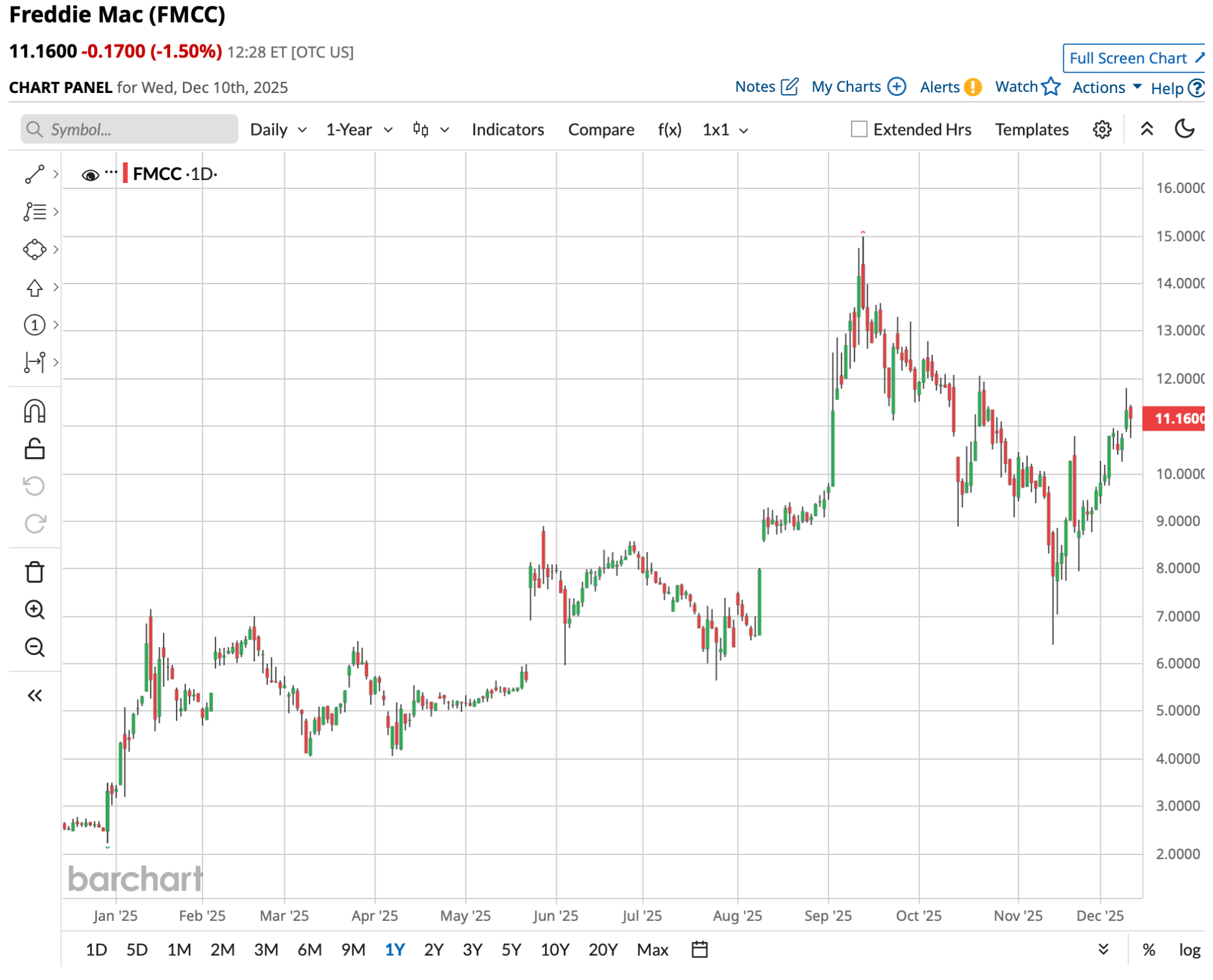Open the Daily frequency dropdown
This screenshot has height=980, width=1213.
click(278, 130)
